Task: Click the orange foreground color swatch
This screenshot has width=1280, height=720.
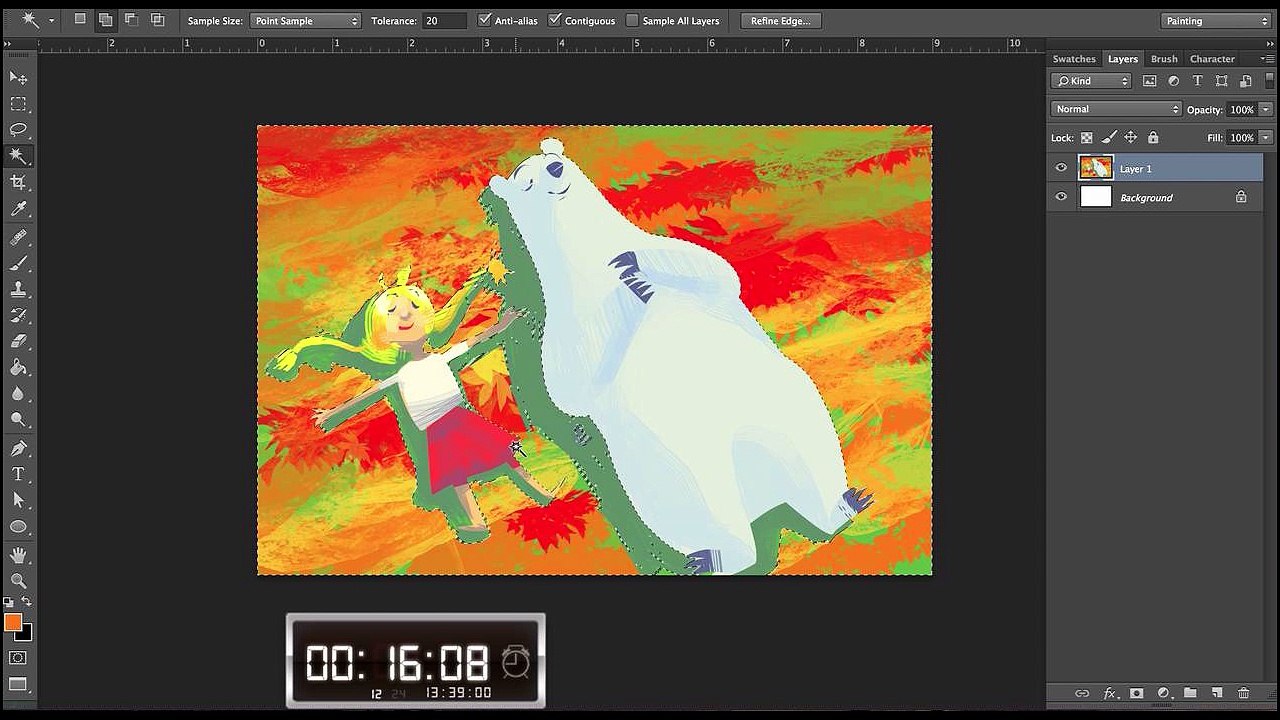Action: click(x=13, y=622)
